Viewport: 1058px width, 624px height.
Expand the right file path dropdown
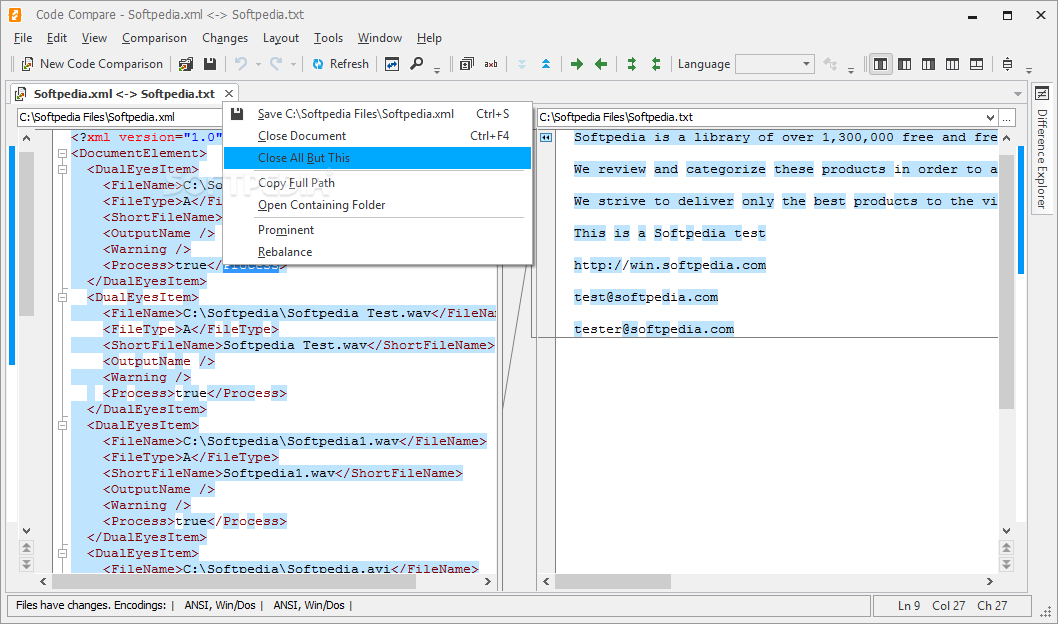tap(991, 117)
